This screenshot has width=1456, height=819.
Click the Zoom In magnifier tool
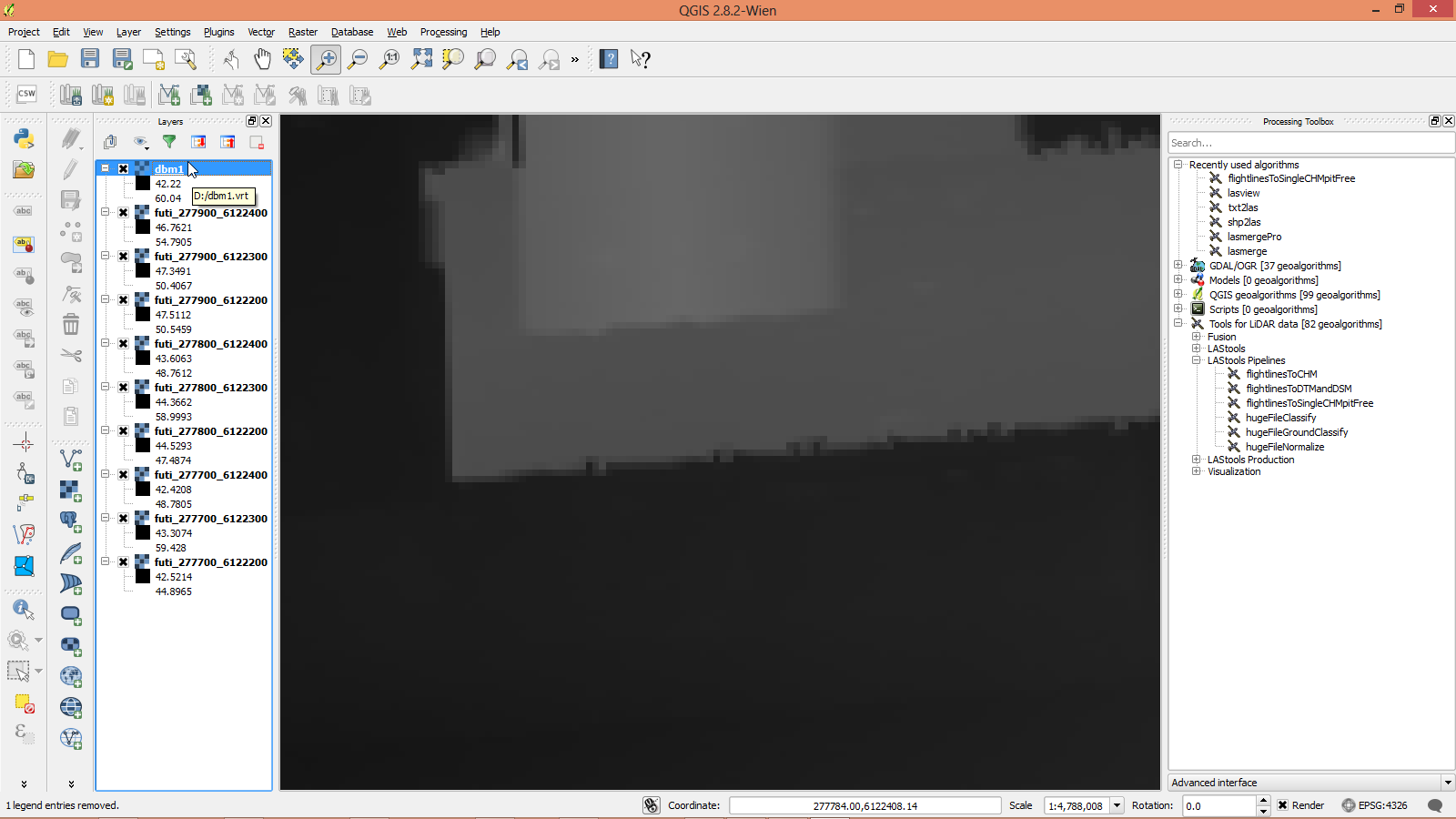click(x=326, y=59)
